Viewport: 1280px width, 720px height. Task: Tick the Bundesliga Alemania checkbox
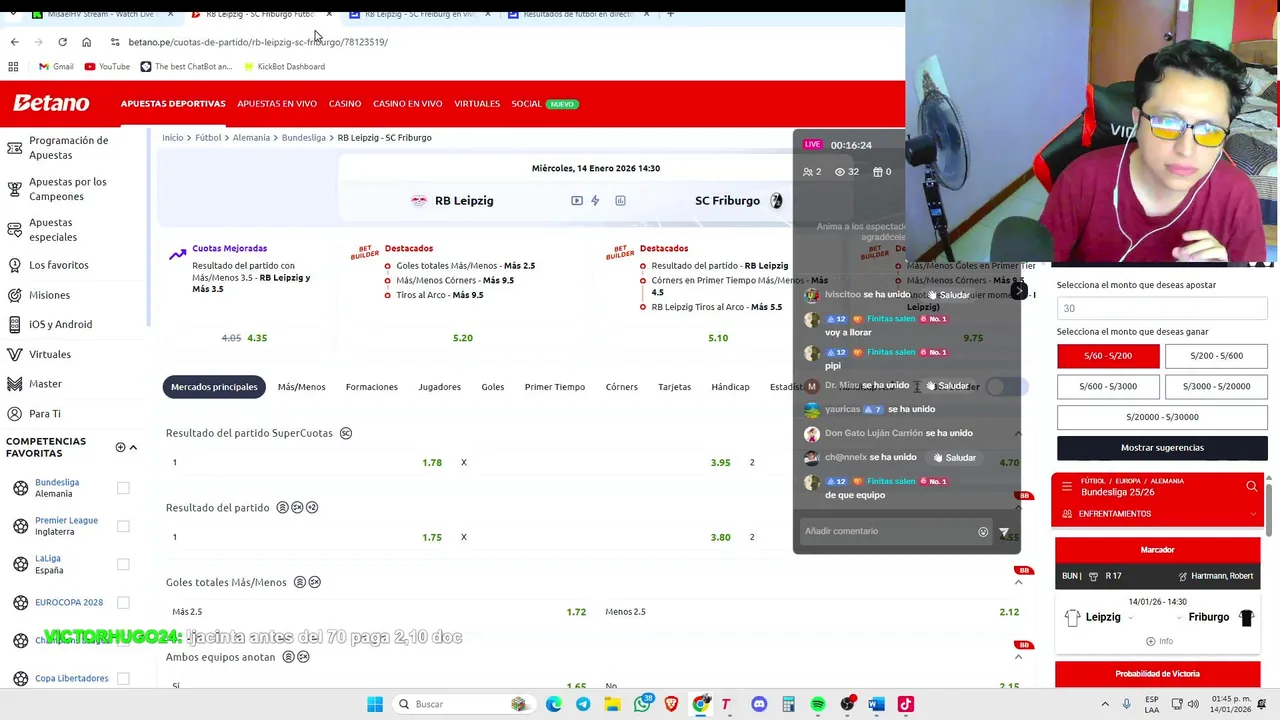pos(123,488)
